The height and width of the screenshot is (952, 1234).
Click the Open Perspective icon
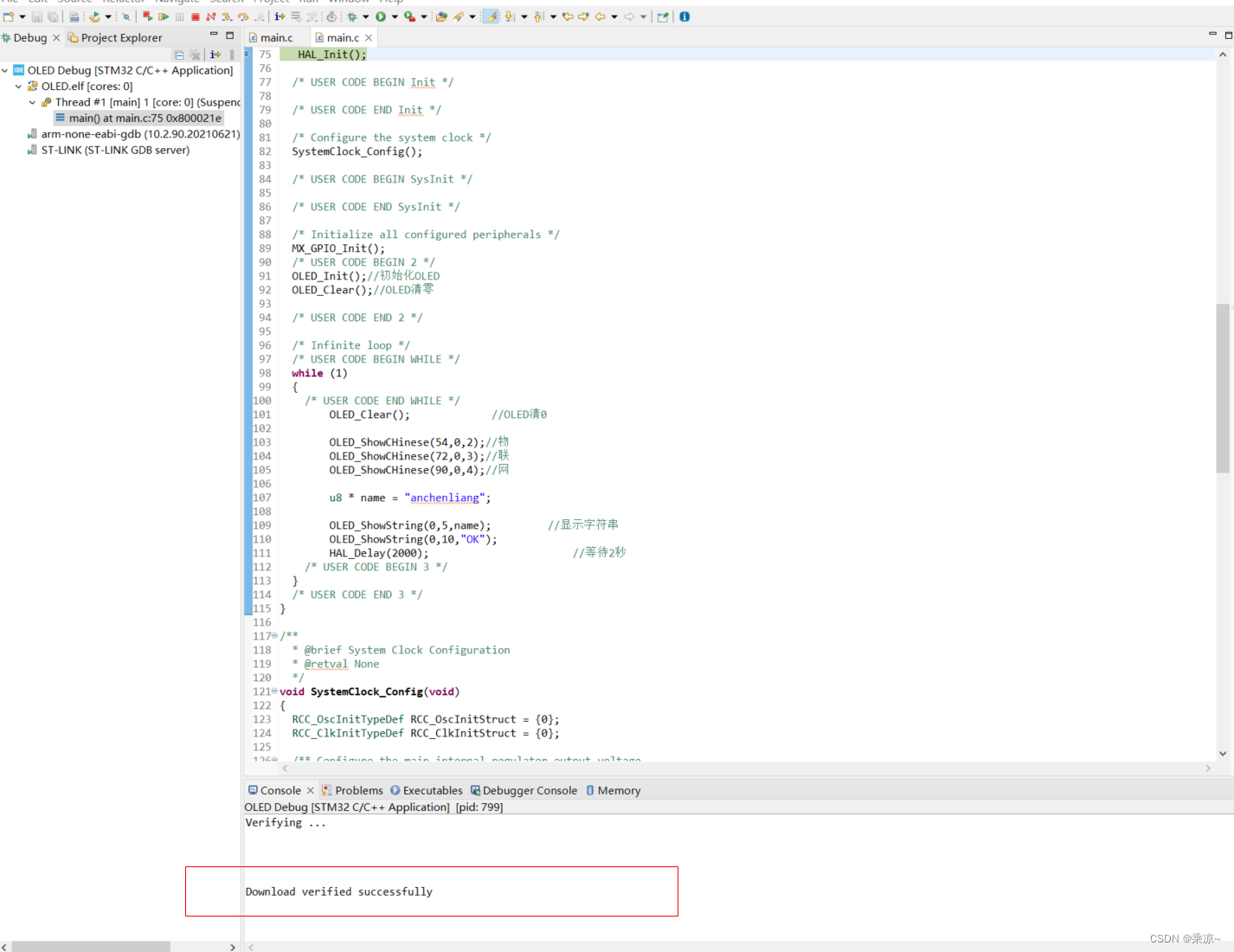click(664, 16)
